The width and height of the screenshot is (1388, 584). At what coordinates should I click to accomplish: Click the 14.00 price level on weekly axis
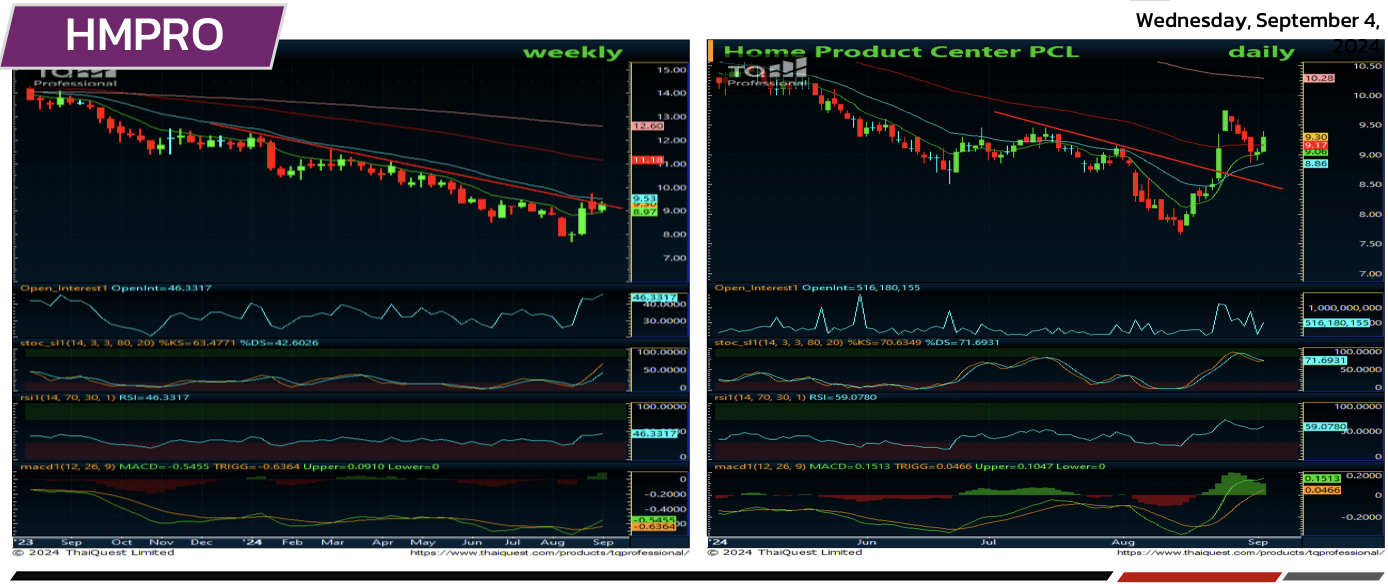coord(670,93)
